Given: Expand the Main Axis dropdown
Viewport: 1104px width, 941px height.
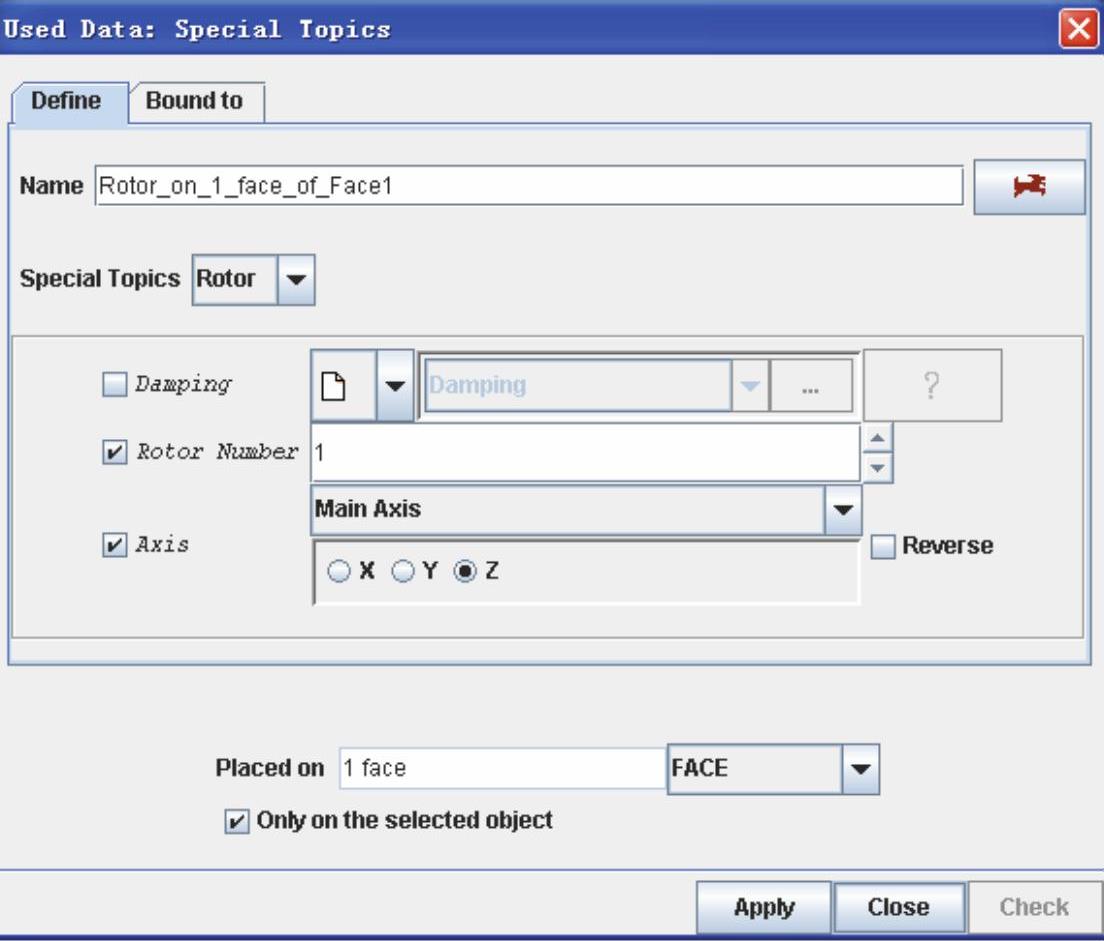Looking at the screenshot, I should pyautogui.click(x=841, y=509).
